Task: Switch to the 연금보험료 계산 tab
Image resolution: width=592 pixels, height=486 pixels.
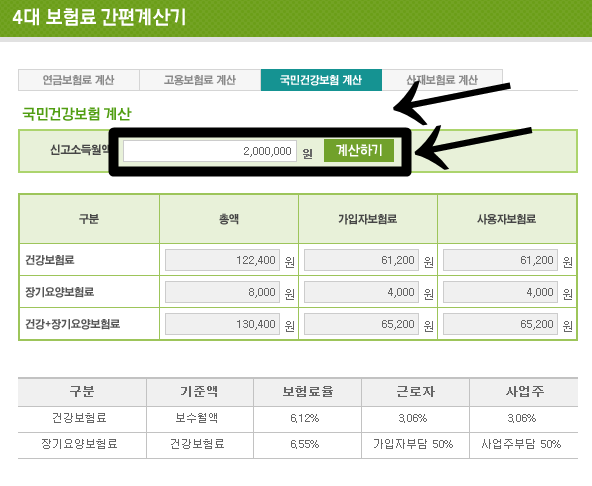Action: tap(79, 80)
